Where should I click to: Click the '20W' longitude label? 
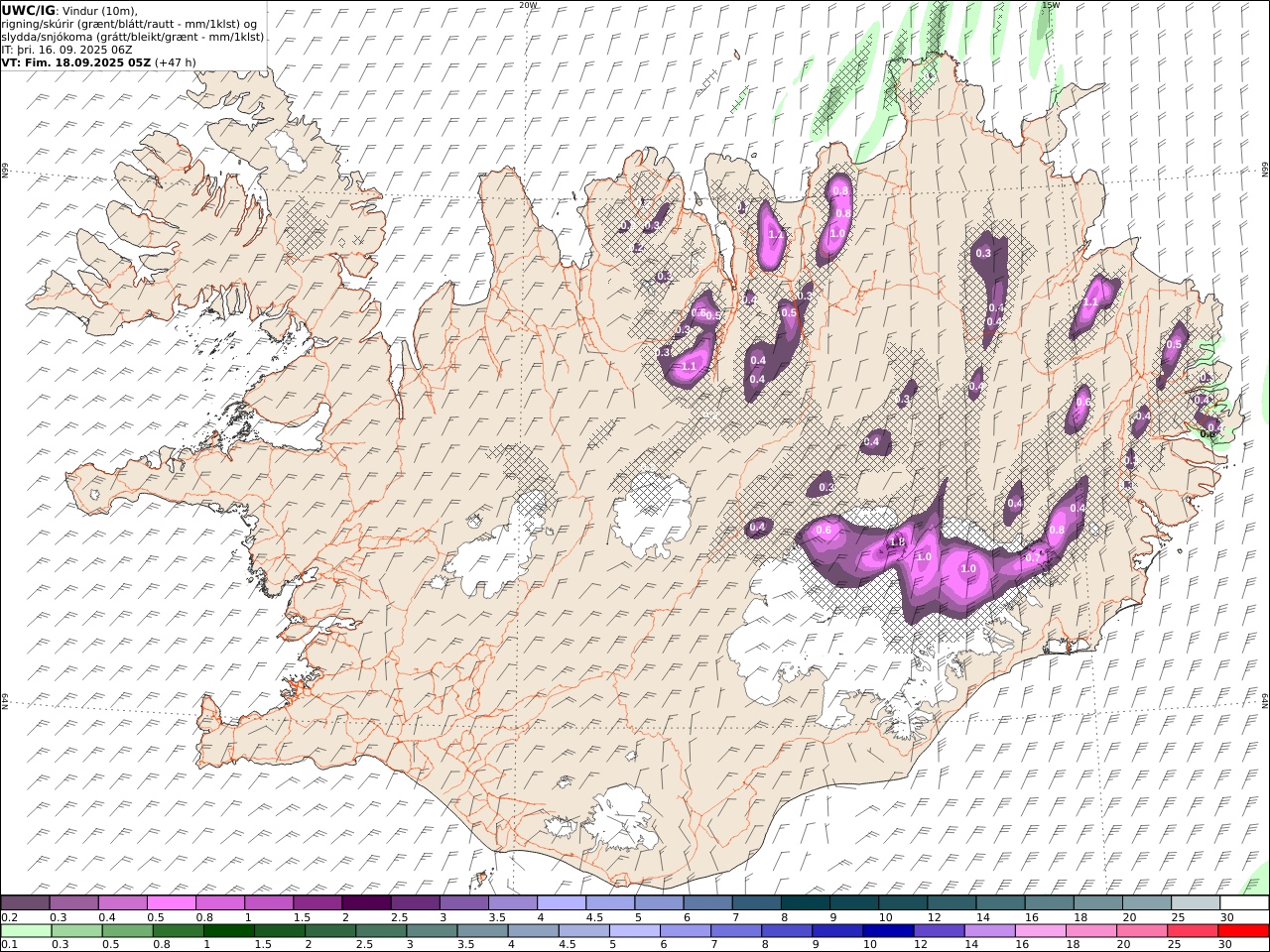[x=528, y=5]
